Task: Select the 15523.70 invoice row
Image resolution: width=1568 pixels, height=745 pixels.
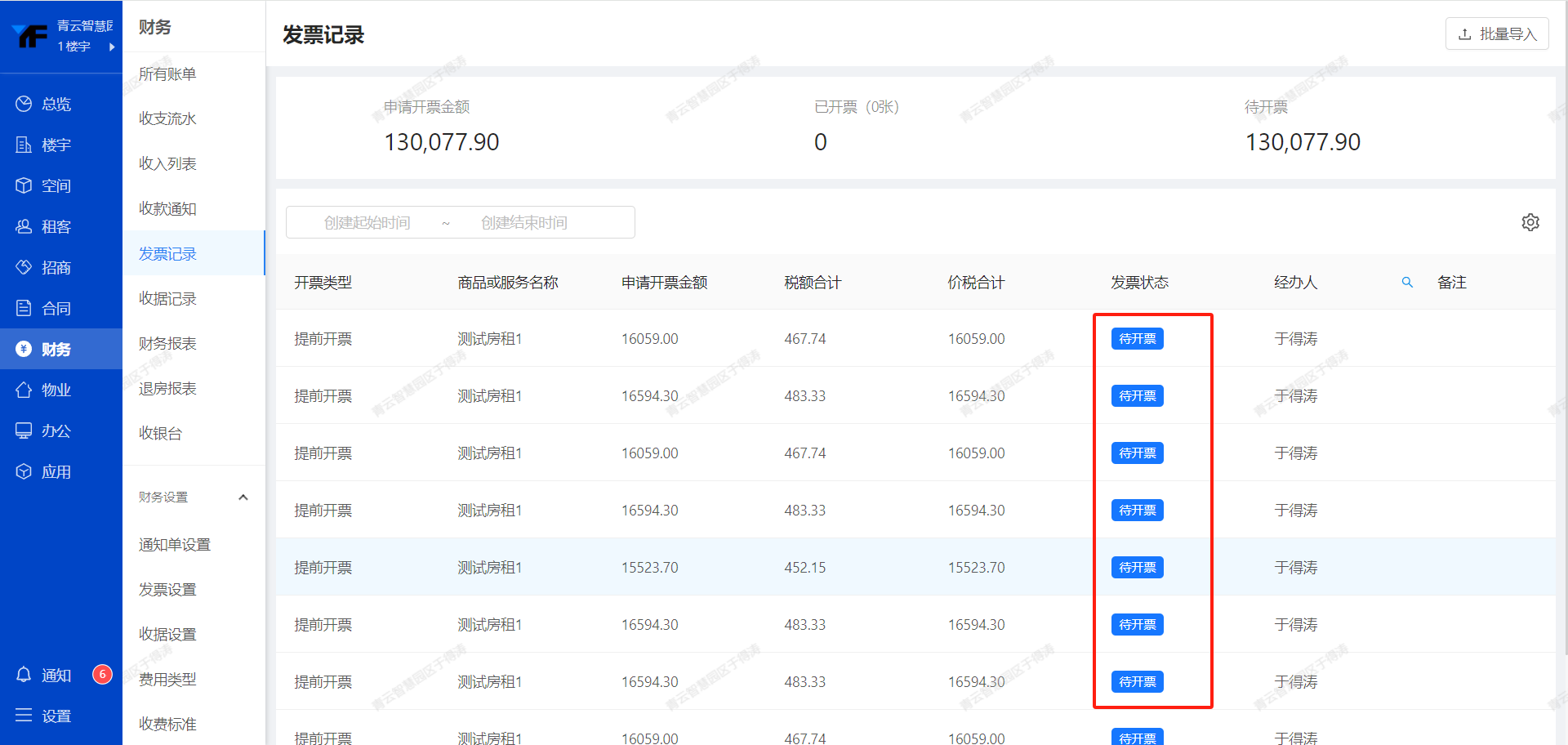Action: click(x=649, y=567)
